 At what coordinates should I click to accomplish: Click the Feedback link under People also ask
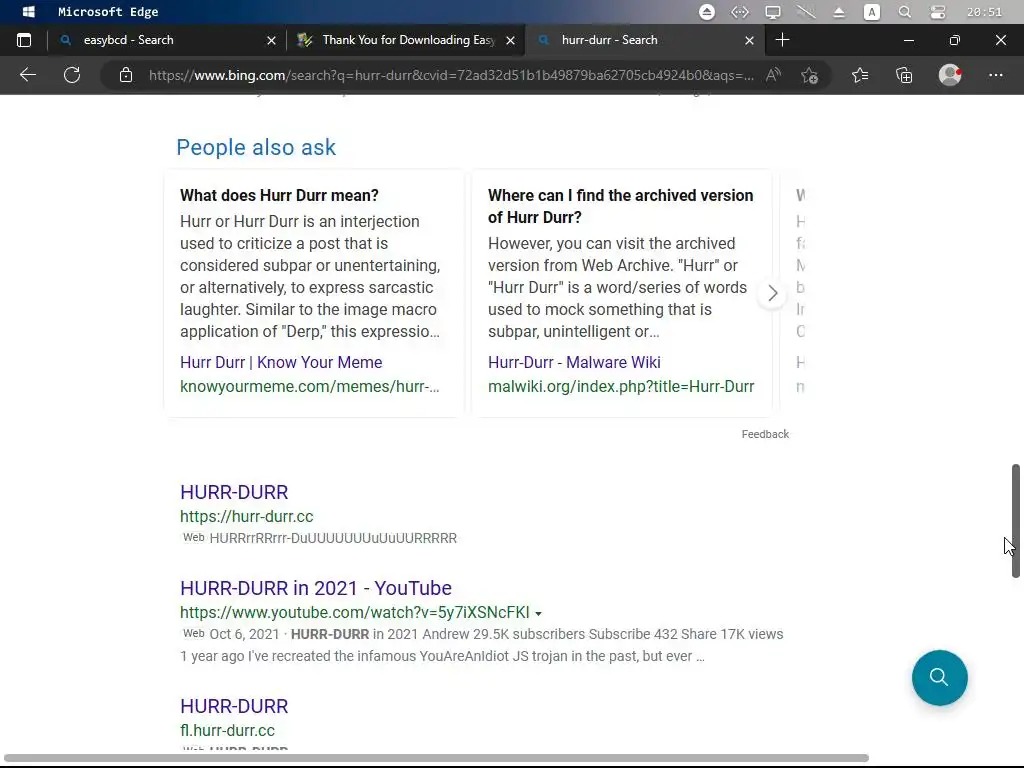click(765, 434)
